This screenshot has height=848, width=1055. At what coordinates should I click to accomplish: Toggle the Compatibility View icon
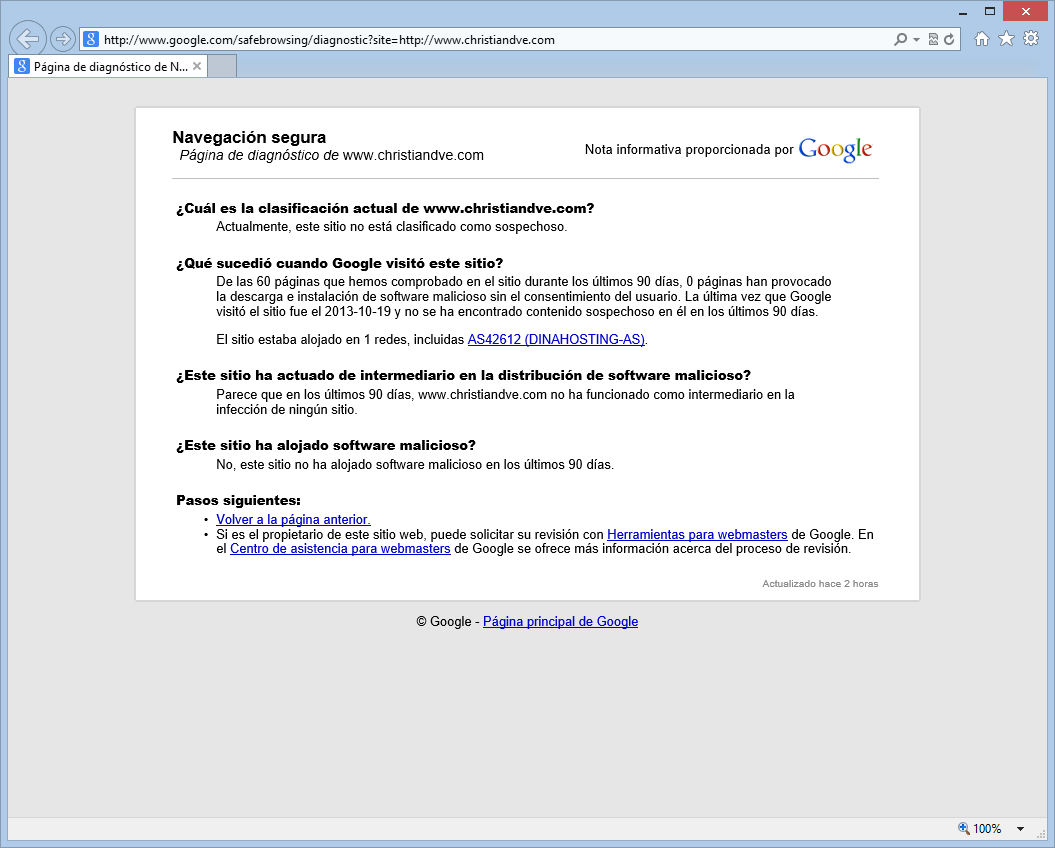933,40
